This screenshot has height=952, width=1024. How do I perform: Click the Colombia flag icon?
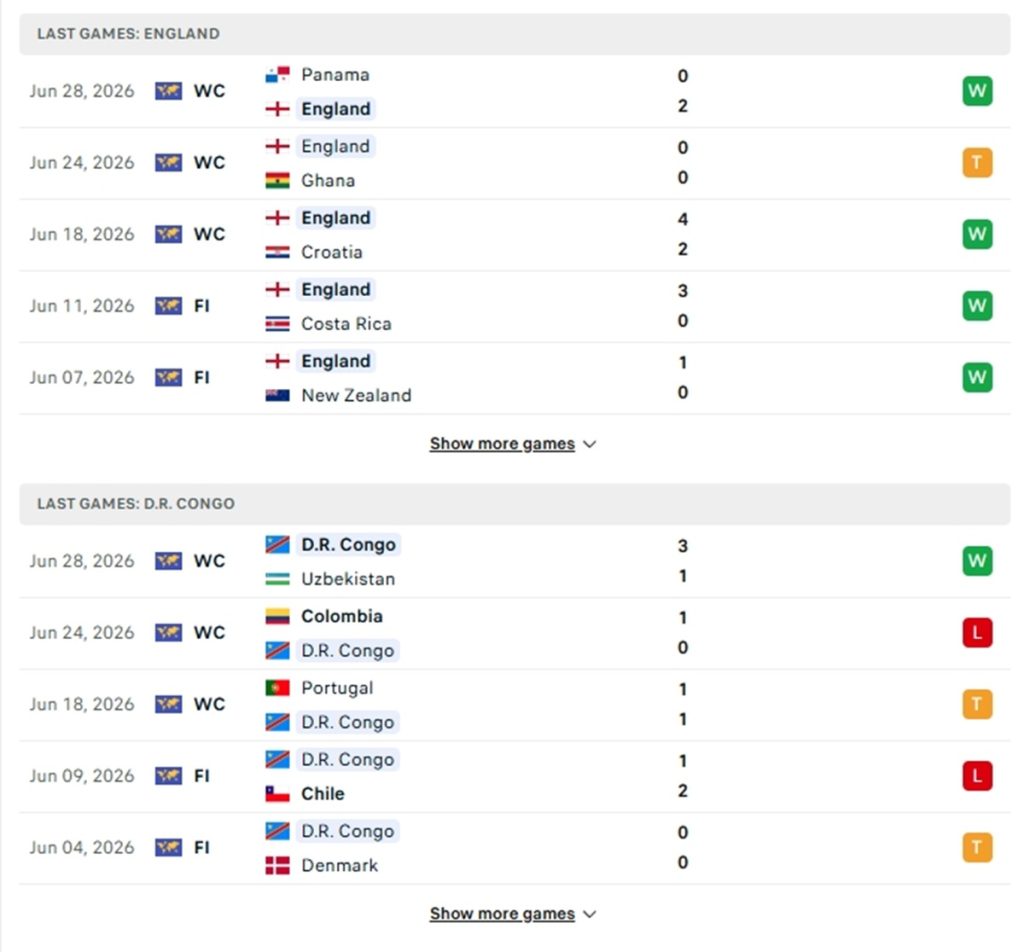click(x=278, y=616)
